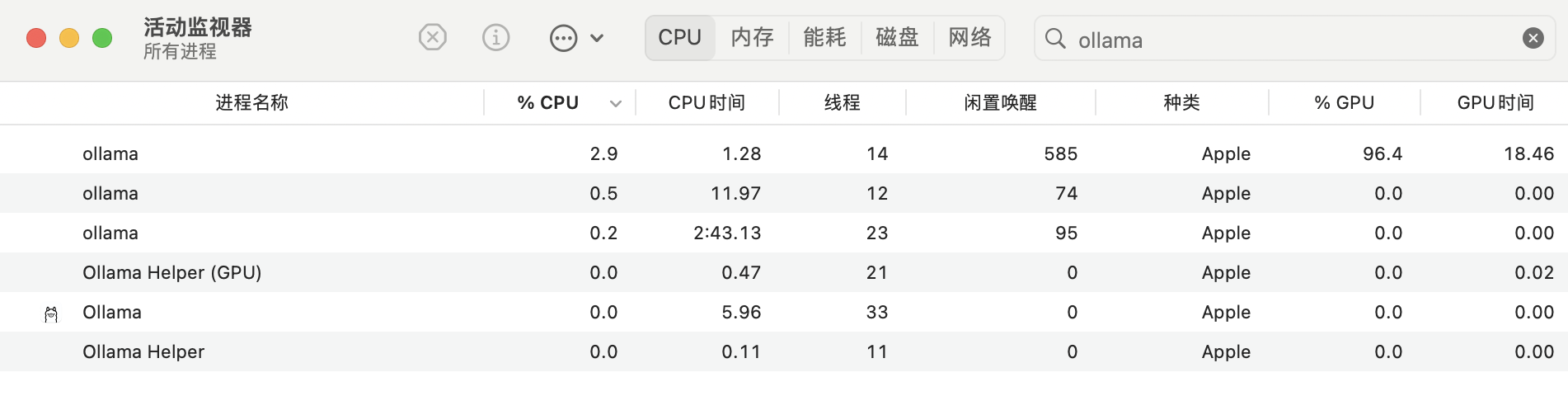The width and height of the screenshot is (1568, 396).
Task: Open the 网络 tab
Action: [969, 37]
